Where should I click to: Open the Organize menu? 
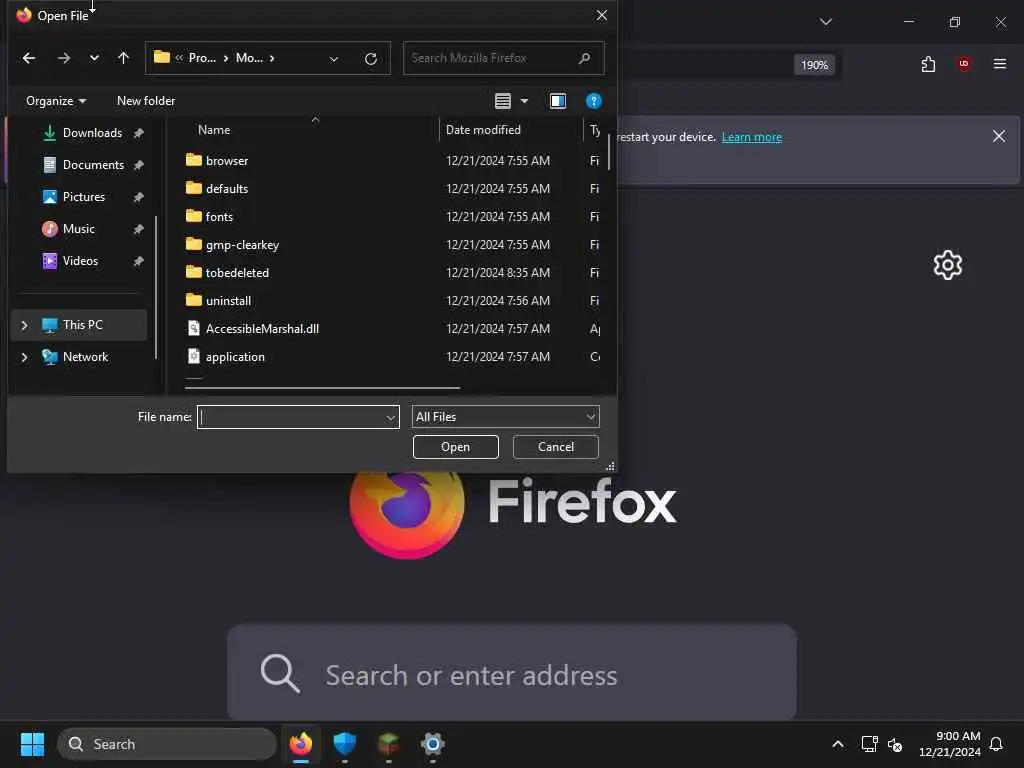pos(56,101)
